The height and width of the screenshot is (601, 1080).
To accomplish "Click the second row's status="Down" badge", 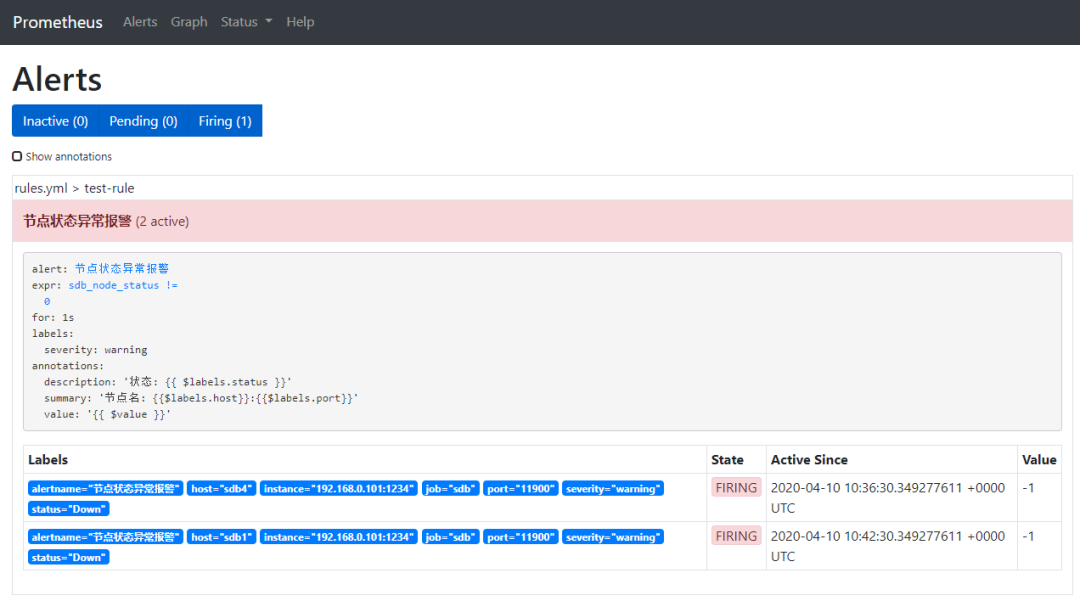I will 69,557.
